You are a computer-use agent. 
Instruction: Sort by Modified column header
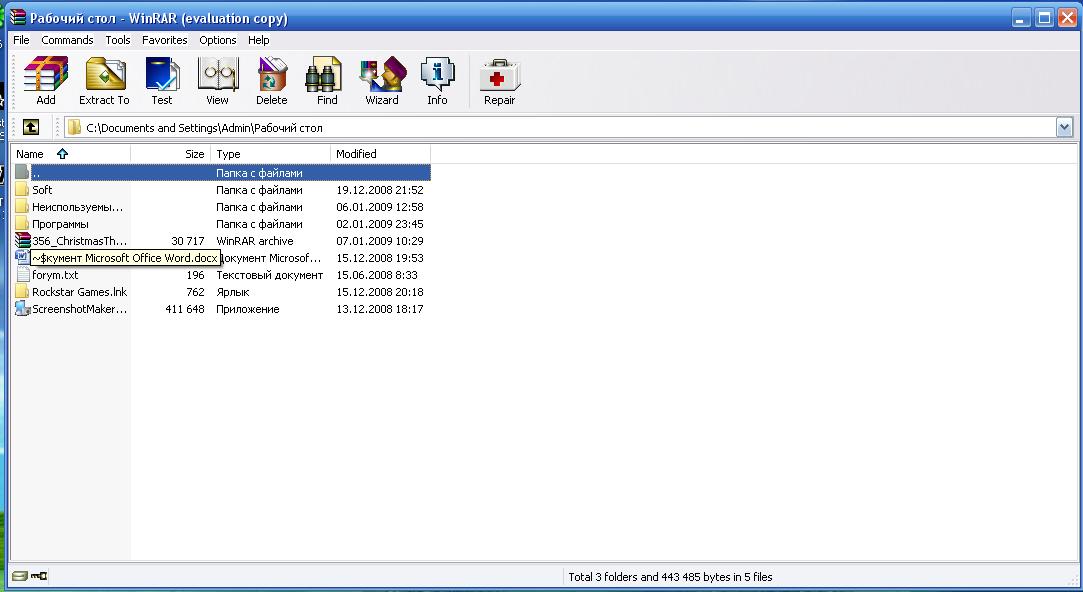pyautogui.click(x=381, y=153)
